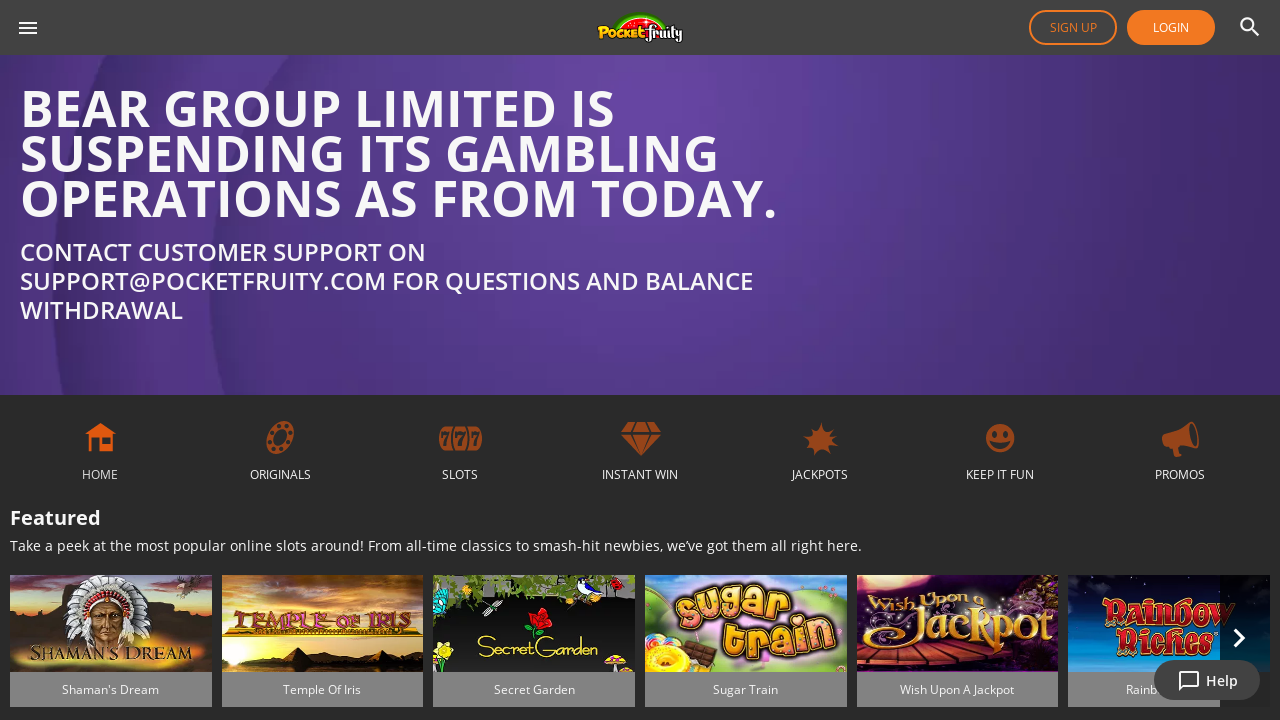Advance featured carousel with right chevron
Viewport: 1280px width, 720px height.
click(1239, 638)
